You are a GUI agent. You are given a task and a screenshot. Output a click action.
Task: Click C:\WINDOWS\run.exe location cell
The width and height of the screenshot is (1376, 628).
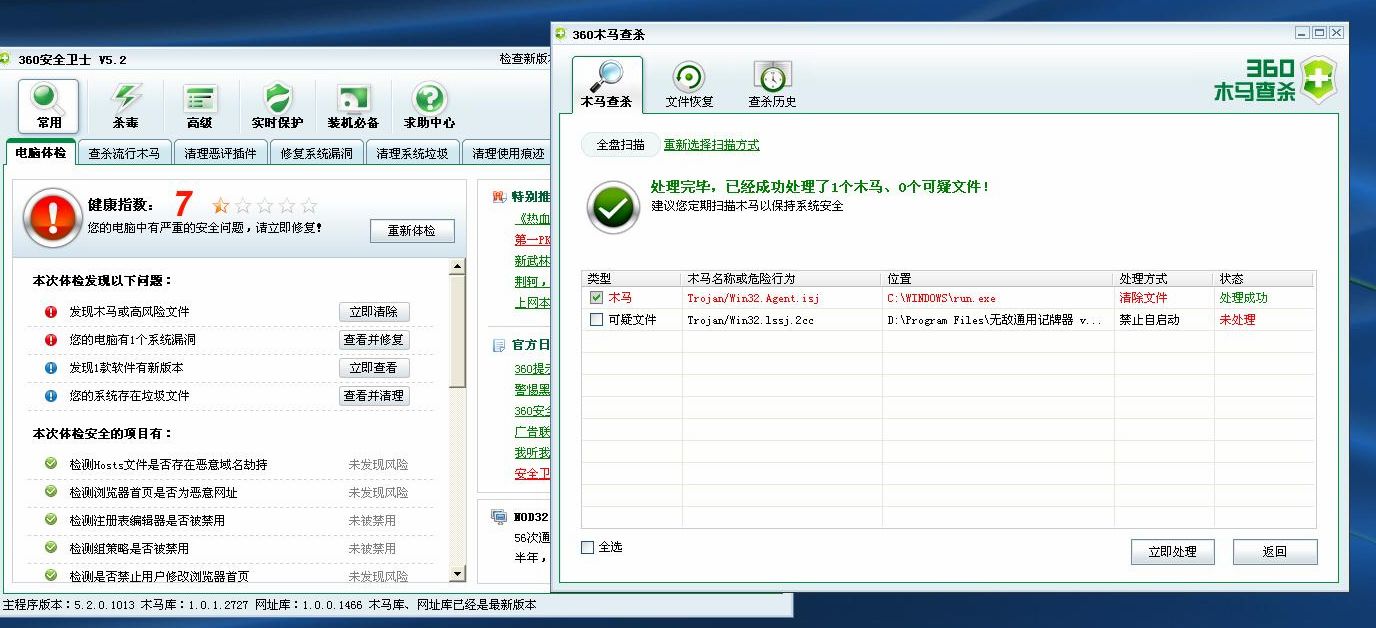[941, 298]
